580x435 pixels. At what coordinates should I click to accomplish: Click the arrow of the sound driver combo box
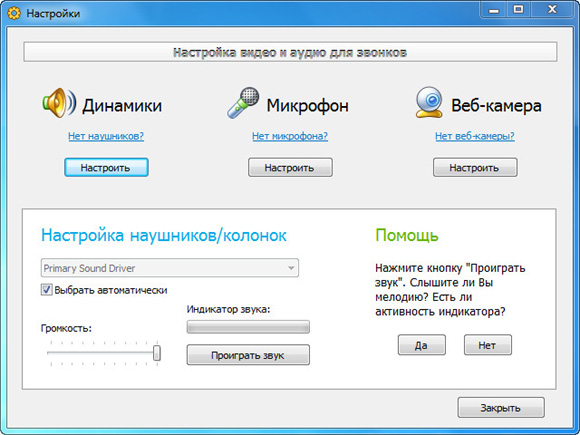[x=291, y=268]
